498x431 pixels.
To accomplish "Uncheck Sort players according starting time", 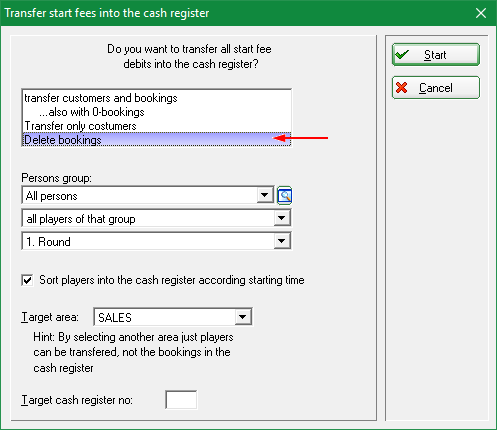I will coord(27,280).
